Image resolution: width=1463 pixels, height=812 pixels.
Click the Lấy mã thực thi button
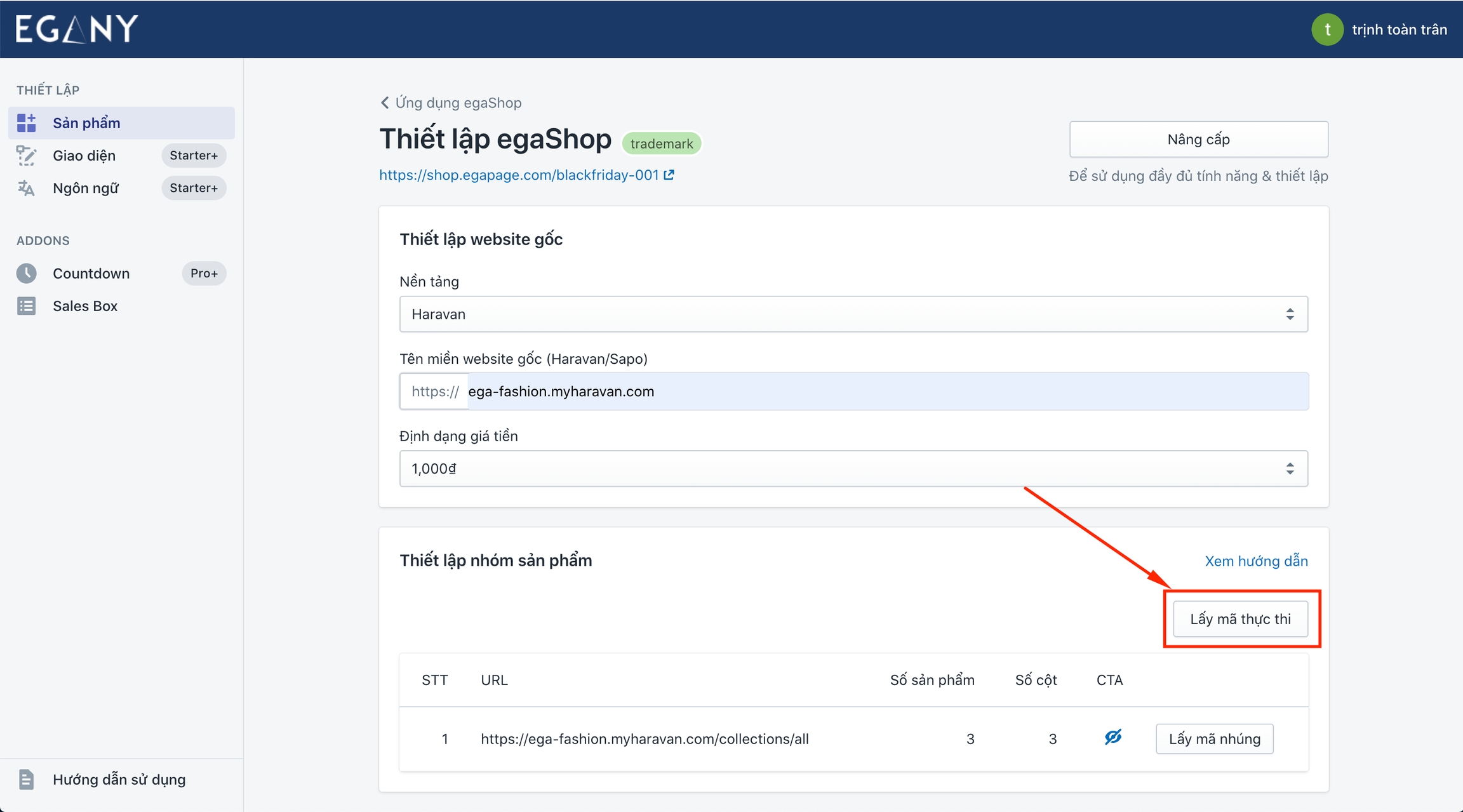(x=1239, y=619)
